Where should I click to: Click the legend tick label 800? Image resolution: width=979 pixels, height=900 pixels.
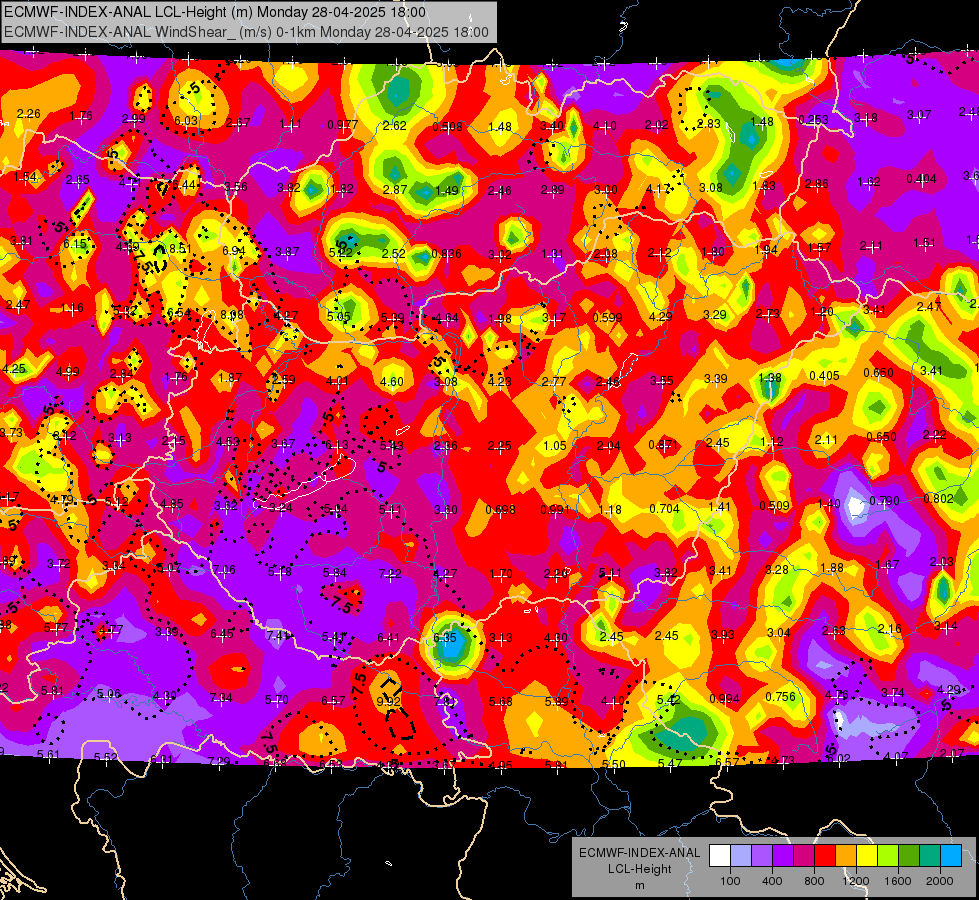[x=814, y=881]
